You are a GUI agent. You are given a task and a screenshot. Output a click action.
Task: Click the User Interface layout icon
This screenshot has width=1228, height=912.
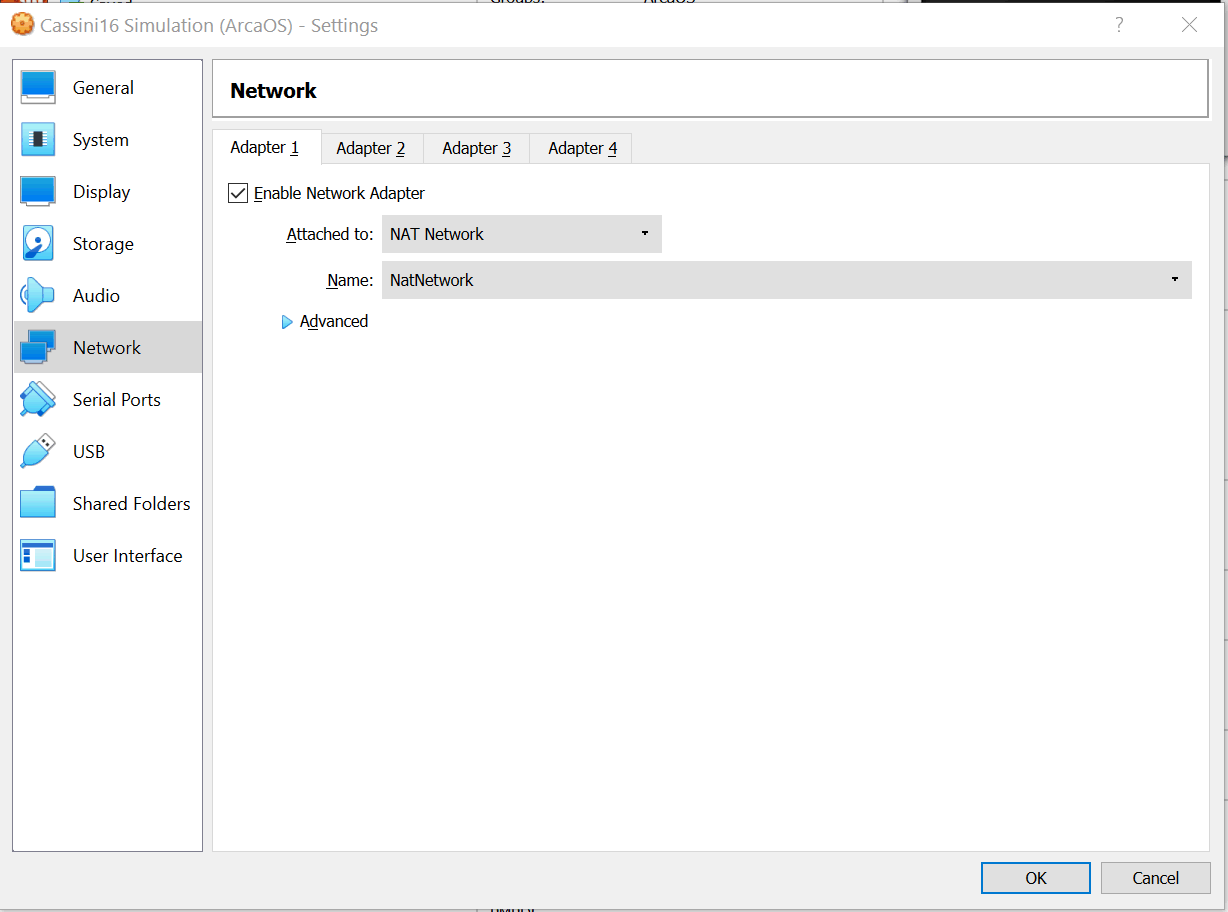[38, 556]
